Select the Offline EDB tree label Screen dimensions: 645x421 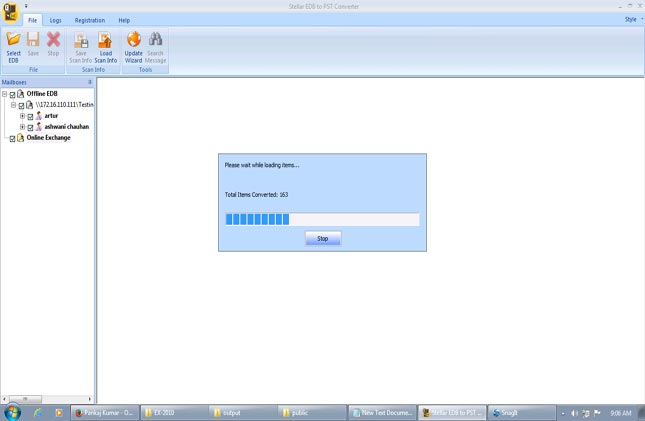[42, 94]
